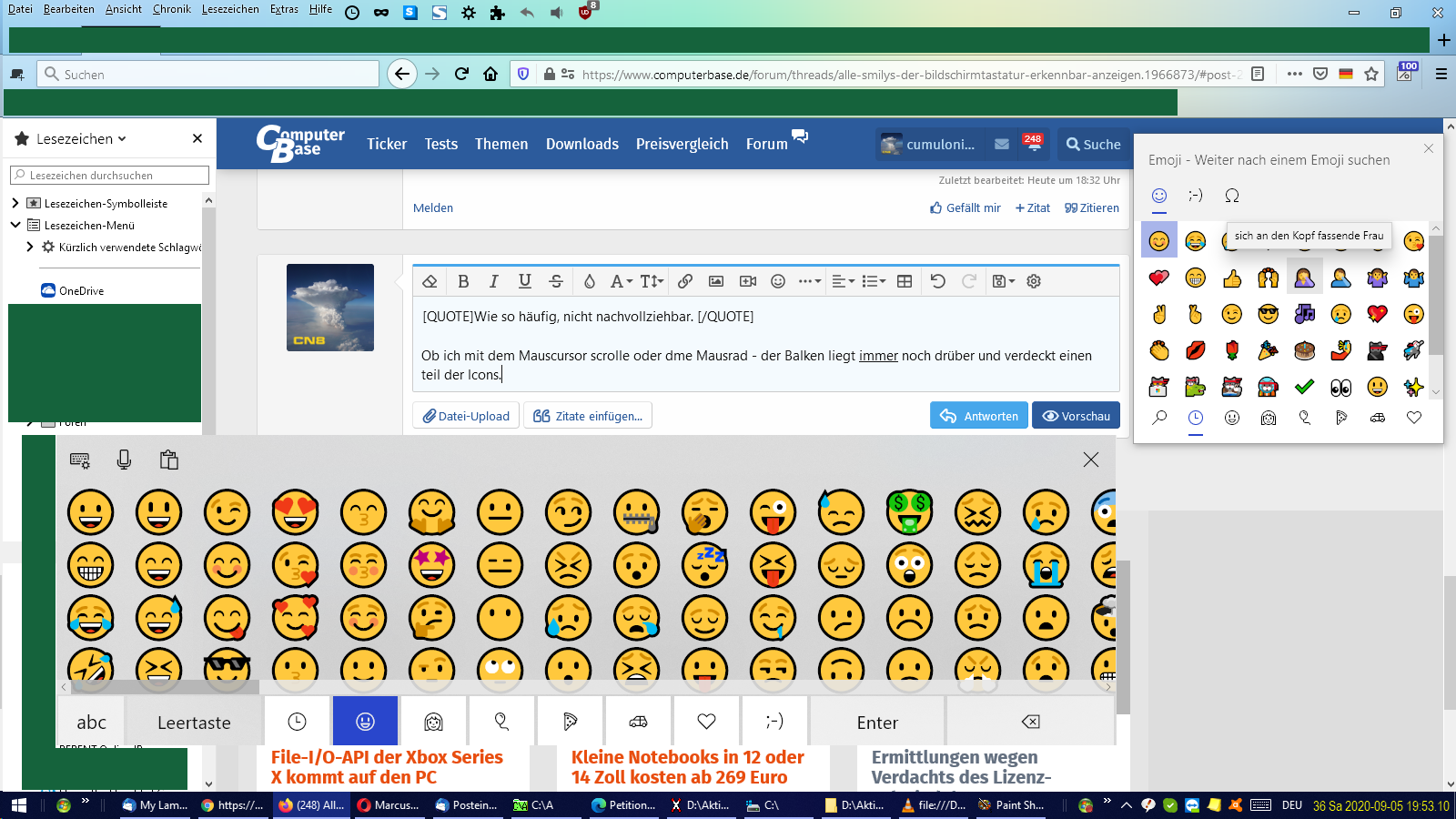Click the Vorschau preview button
The width and height of the screenshot is (1456, 819).
pyautogui.click(x=1077, y=416)
